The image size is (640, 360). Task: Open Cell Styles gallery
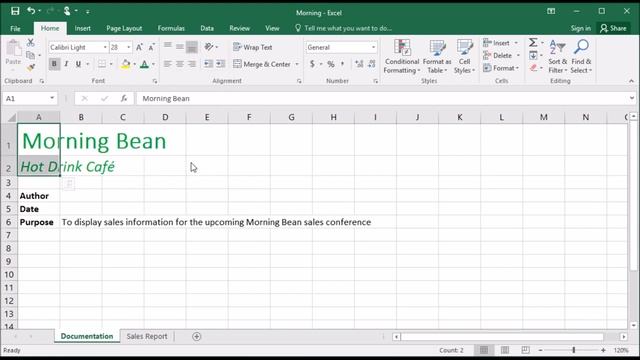click(x=464, y=57)
